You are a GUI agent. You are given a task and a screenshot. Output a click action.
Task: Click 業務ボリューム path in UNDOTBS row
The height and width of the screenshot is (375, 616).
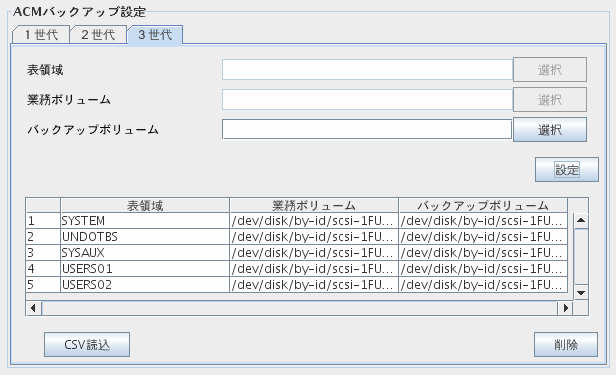tap(314, 237)
